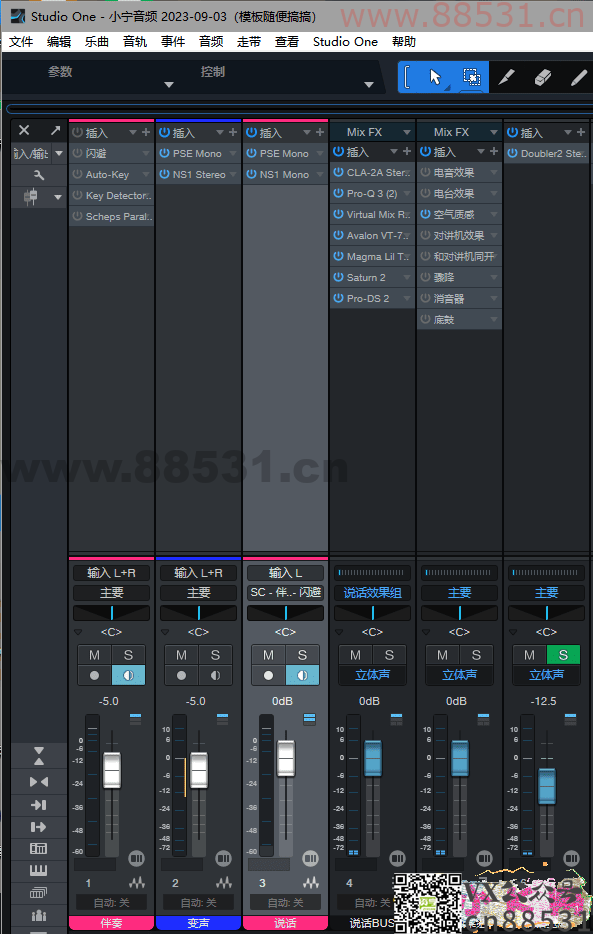Open the 消音器 insert dropdown arrow

point(494,298)
